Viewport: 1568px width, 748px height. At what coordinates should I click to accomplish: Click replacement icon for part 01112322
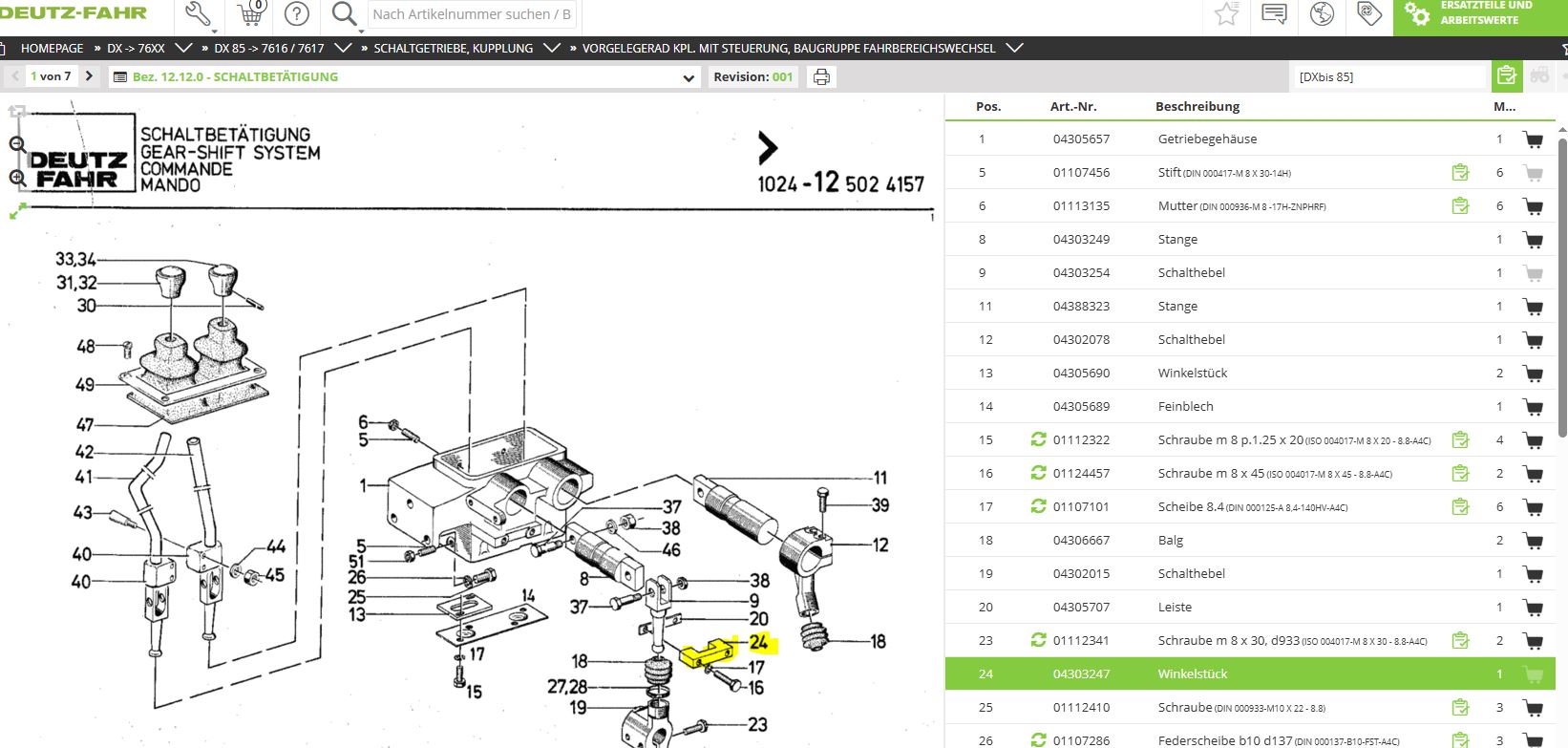1038,439
